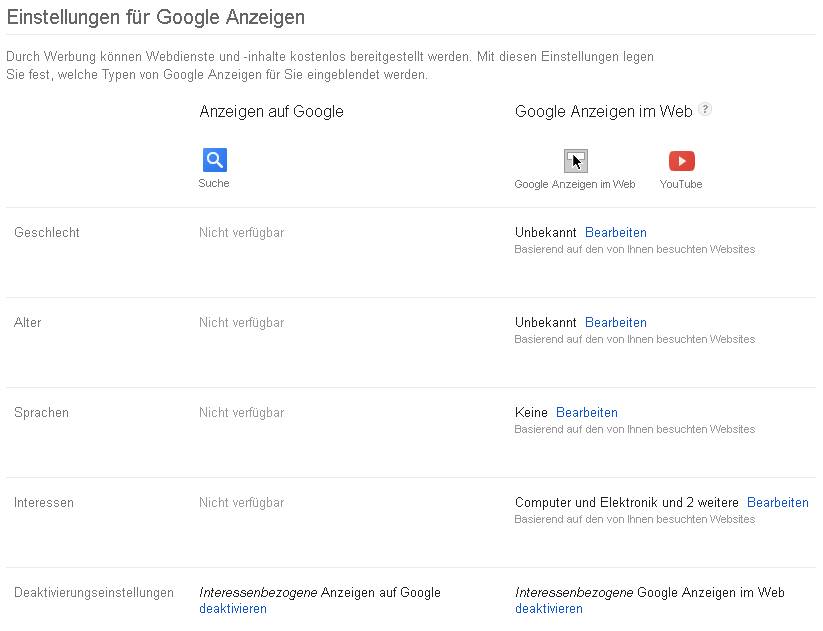This screenshot has width=823, height=631.
Task: Click the 'Google Anzeigen im Web' column heading
Action: pos(604,111)
